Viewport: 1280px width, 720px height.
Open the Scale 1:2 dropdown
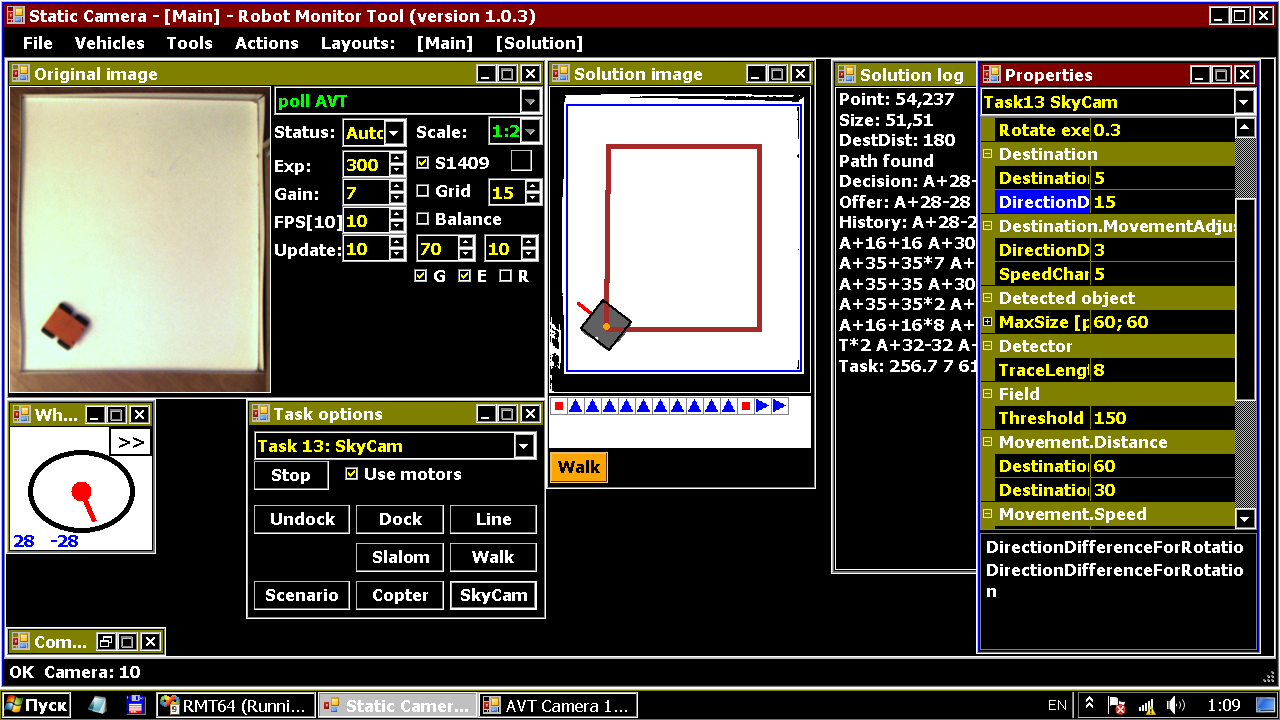pos(530,132)
